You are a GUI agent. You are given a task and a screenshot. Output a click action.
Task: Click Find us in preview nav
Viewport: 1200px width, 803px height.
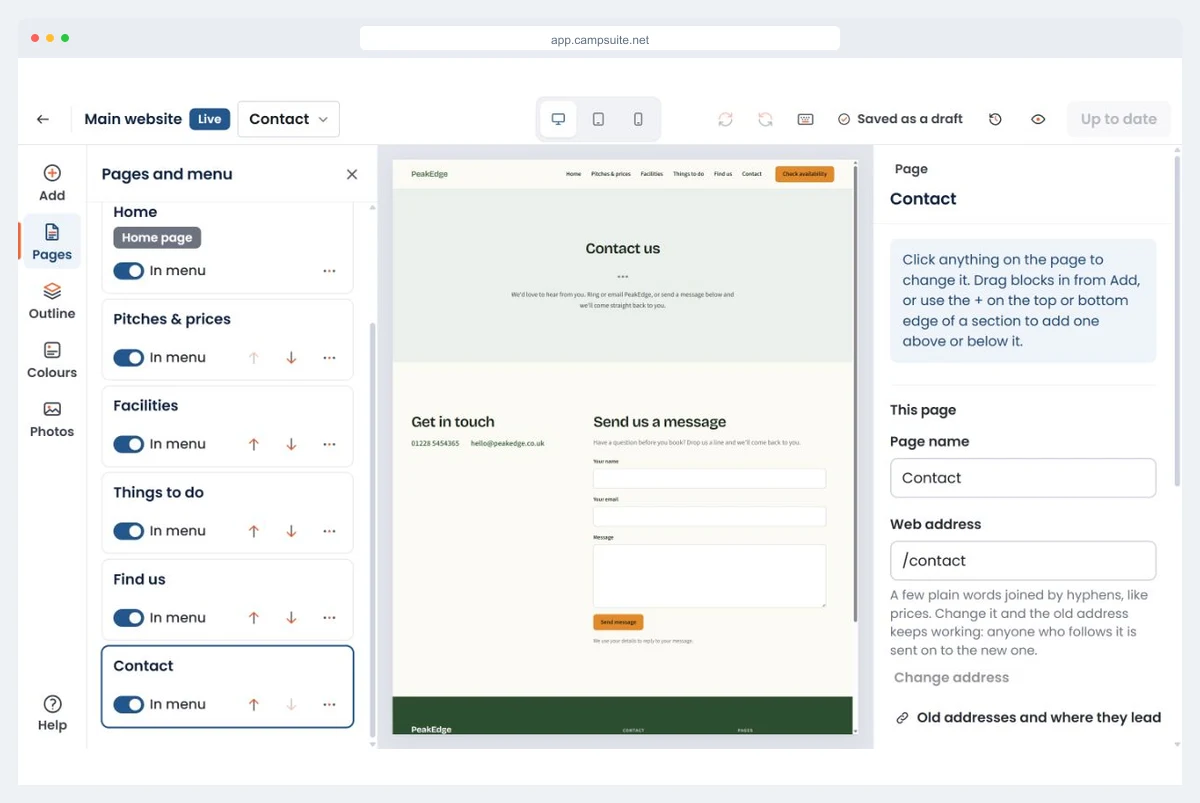(723, 174)
